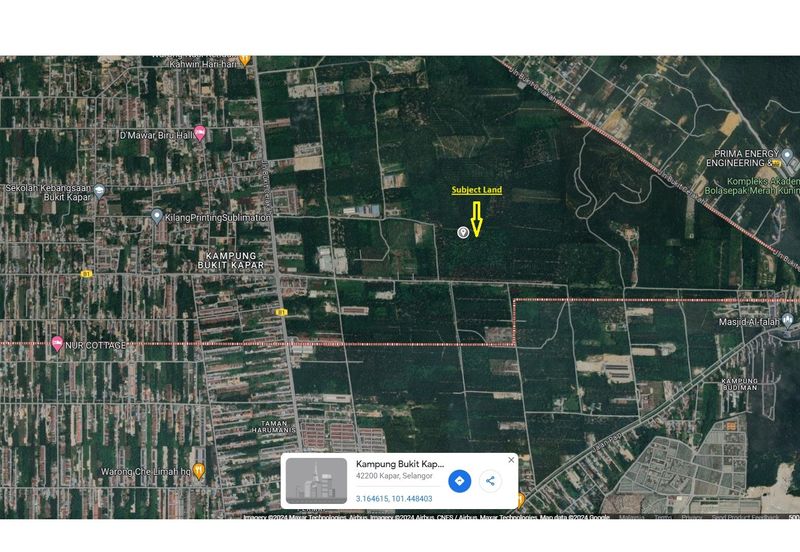The image size is (800, 552).
Task: Click the KAMPUNG BUDIMAN area label
Action: coord(739,384)
